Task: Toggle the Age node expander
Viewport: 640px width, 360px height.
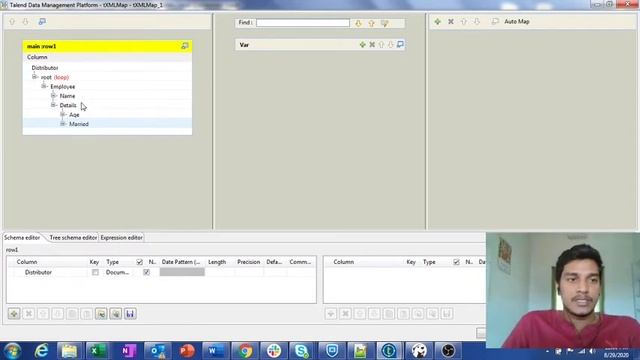Action: [63, 114]
